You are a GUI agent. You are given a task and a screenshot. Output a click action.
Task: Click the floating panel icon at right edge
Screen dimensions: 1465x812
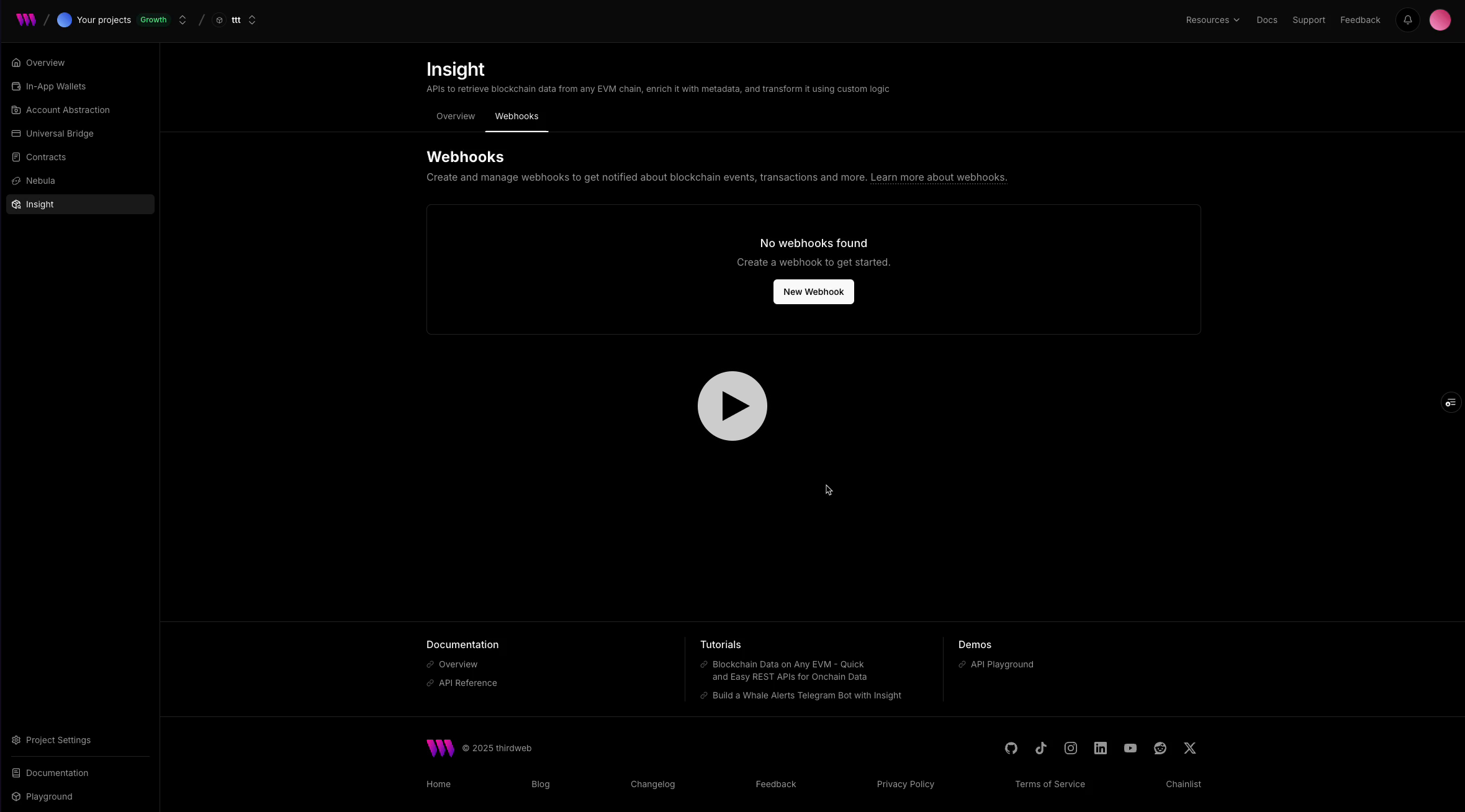click(1451, 403)
